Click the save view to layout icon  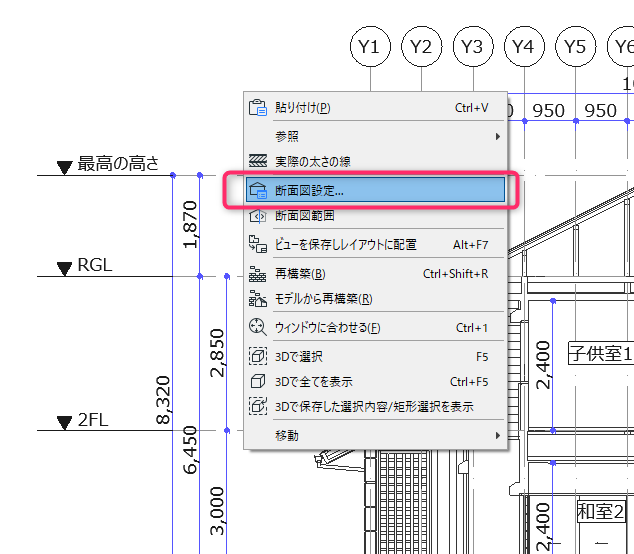(x=258, y=244)
